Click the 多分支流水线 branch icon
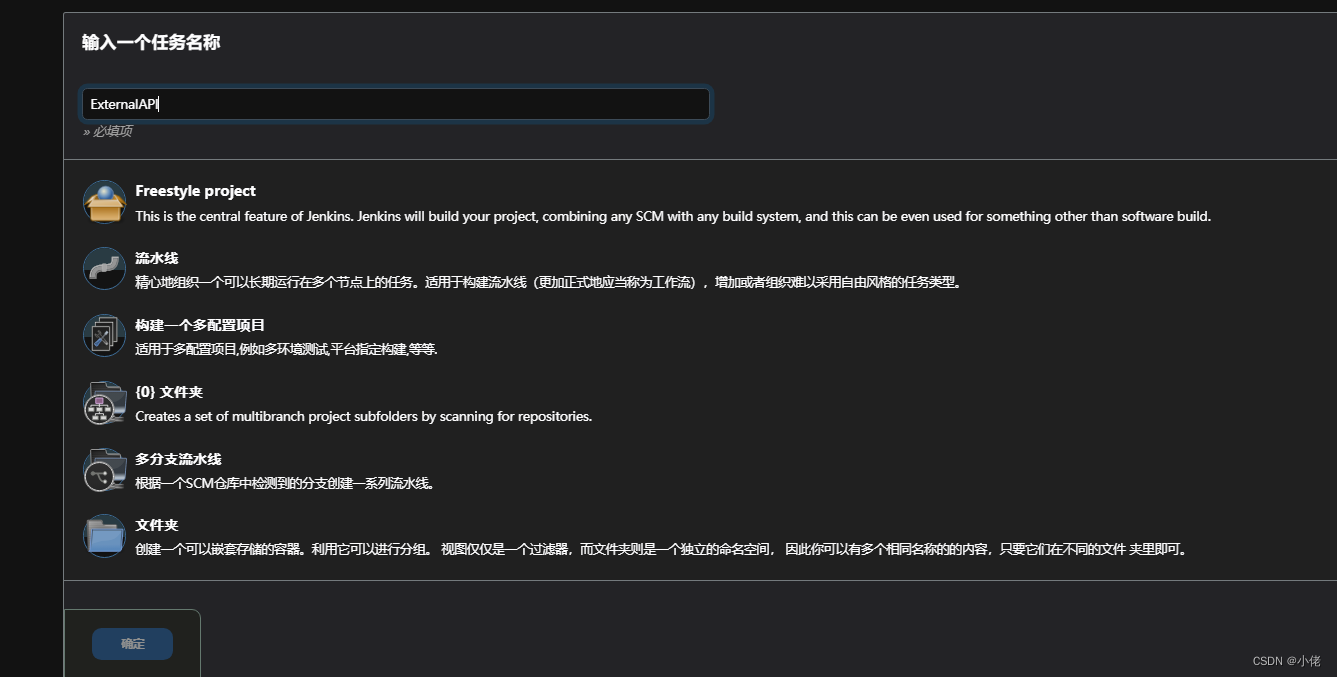This screenshot has height=677, width=1337. click(104, 470)
